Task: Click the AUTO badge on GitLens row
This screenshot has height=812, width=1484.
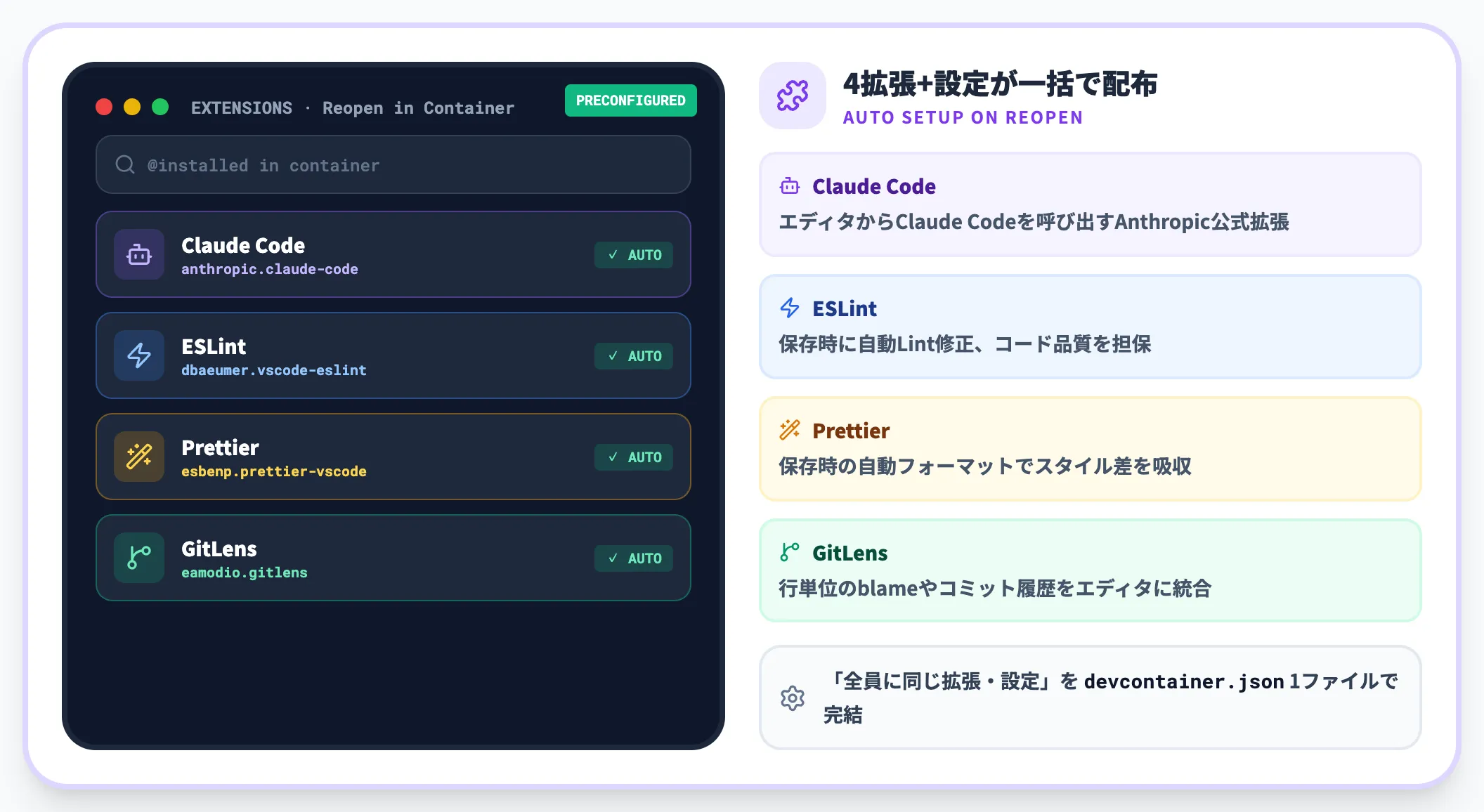Action: (x=634, y=558)
